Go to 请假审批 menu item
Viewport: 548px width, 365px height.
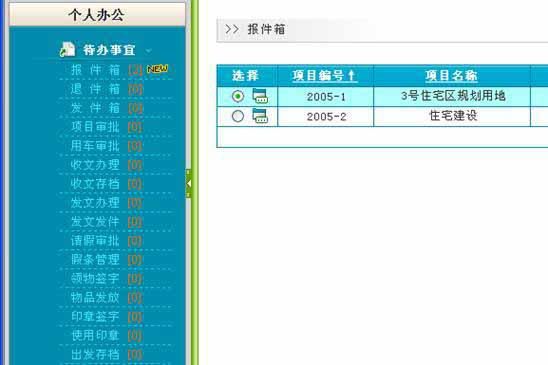point(95,241)
